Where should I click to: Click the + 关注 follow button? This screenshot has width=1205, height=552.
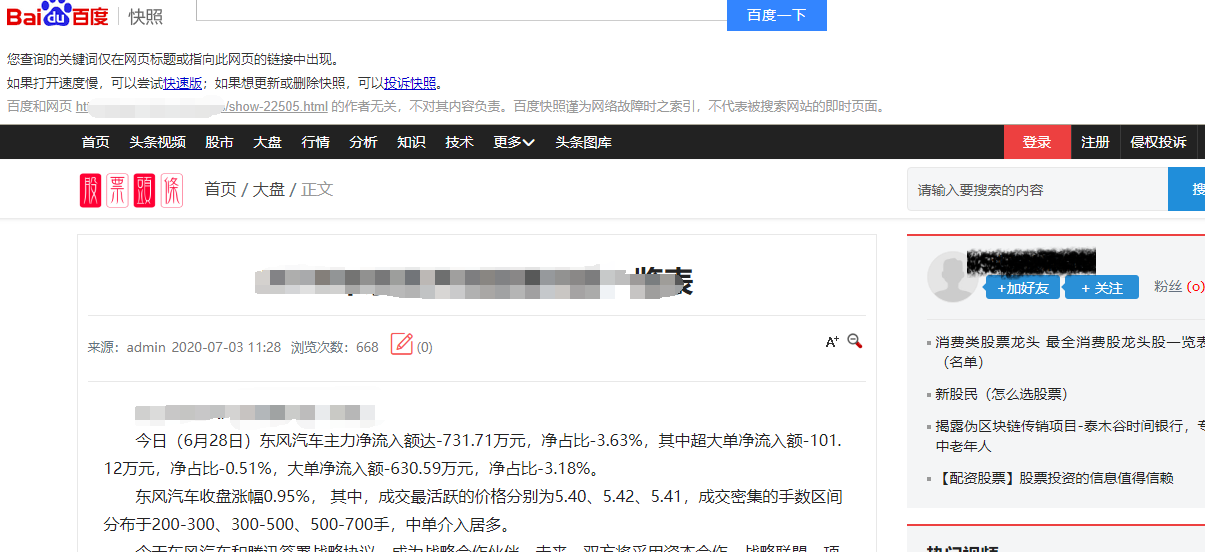click(1102, 288)
